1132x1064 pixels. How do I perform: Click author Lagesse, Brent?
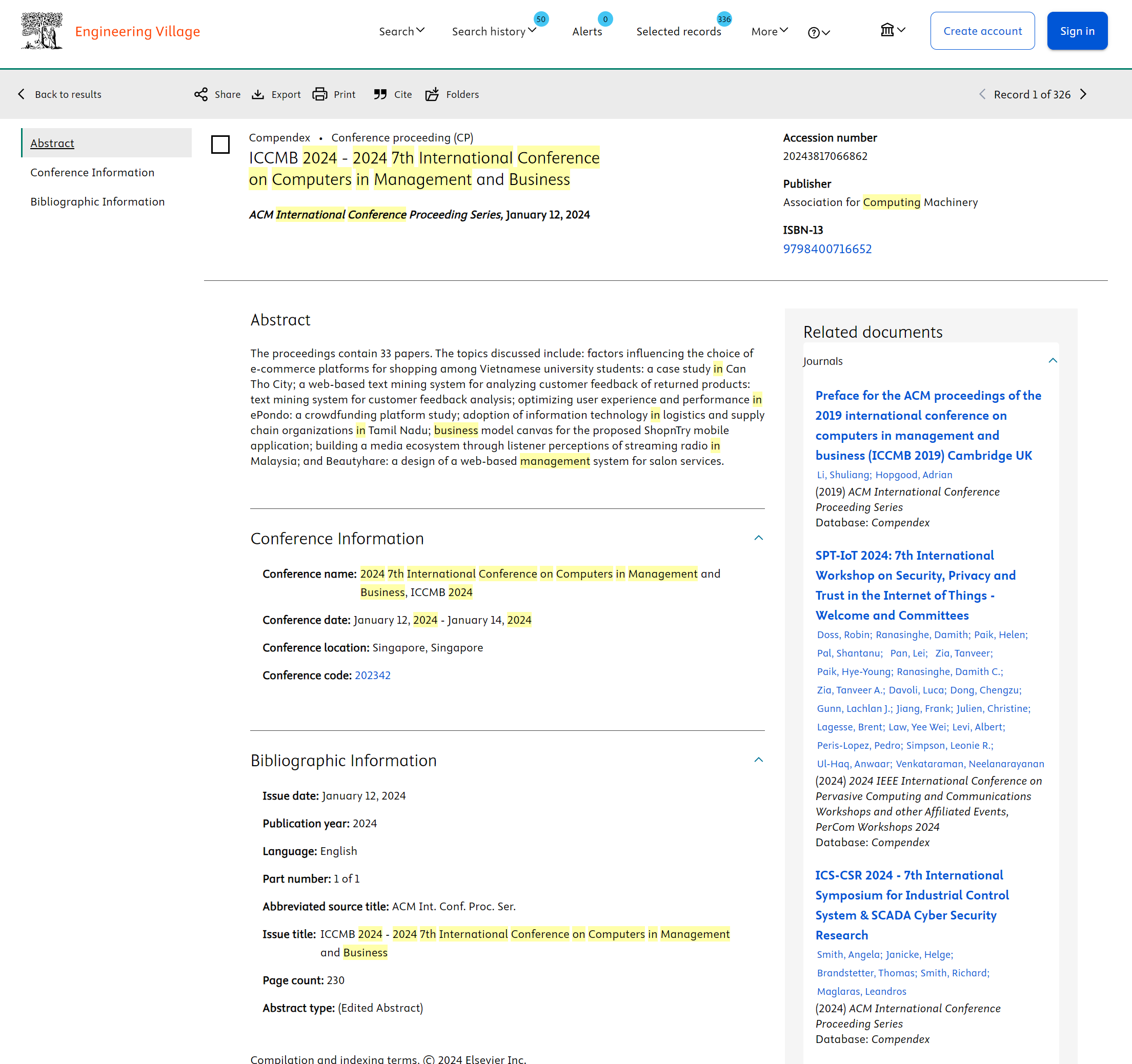click(850, 727)
